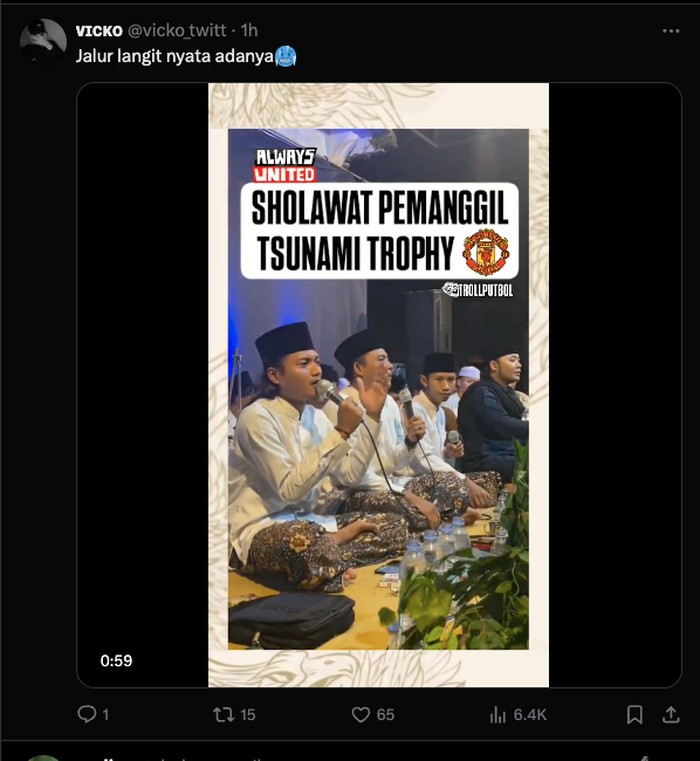The width and height of the screenshot is (700, 761).
Task: Open the view analytics bar chart icon
Action: tap(498, 714)
